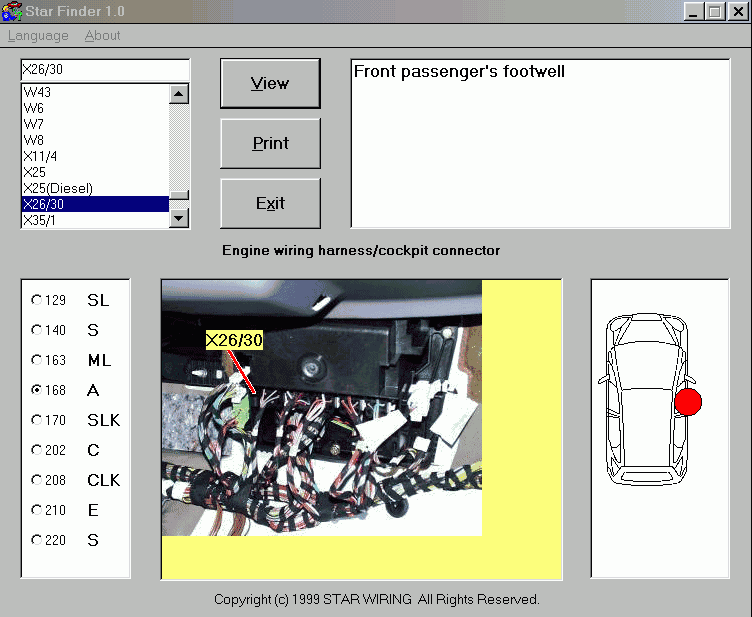
Task: Select the 210 E model radio button
Action: coord(36,510)
